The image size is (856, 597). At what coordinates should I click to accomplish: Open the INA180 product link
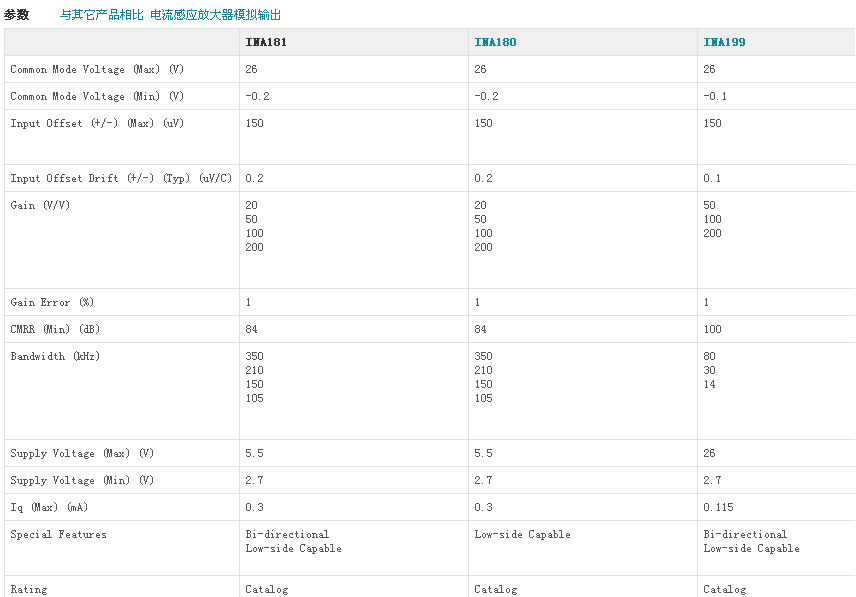tap(495, 42)
